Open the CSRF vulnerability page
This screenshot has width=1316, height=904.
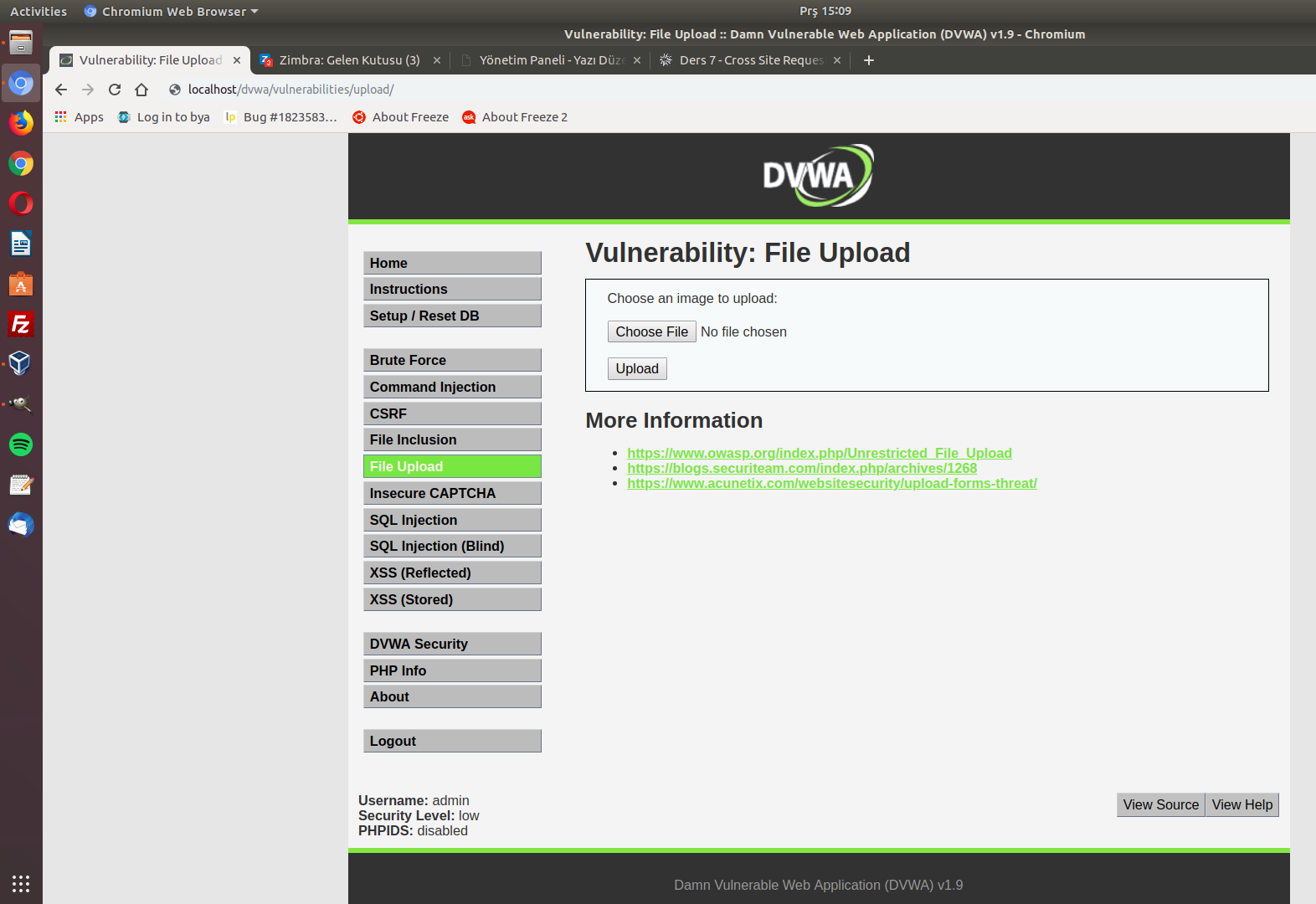[x=452, y=413]
